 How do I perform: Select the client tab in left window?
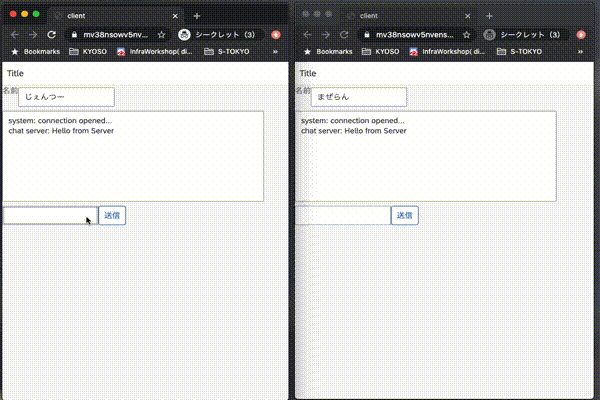click(115, 16)
